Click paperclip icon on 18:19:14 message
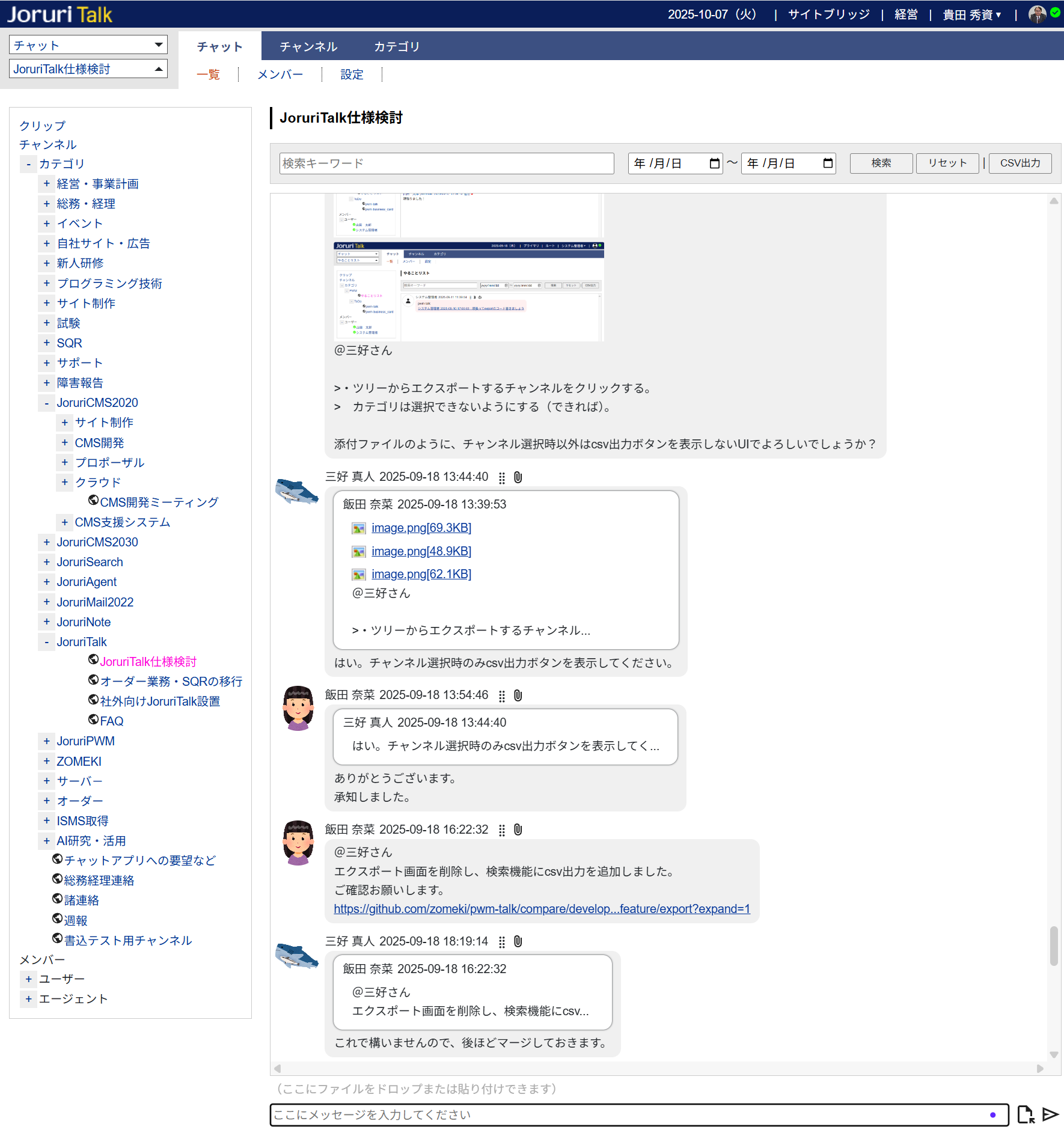Viewport: 1064px width, 1127px height. tap(518, 942)
